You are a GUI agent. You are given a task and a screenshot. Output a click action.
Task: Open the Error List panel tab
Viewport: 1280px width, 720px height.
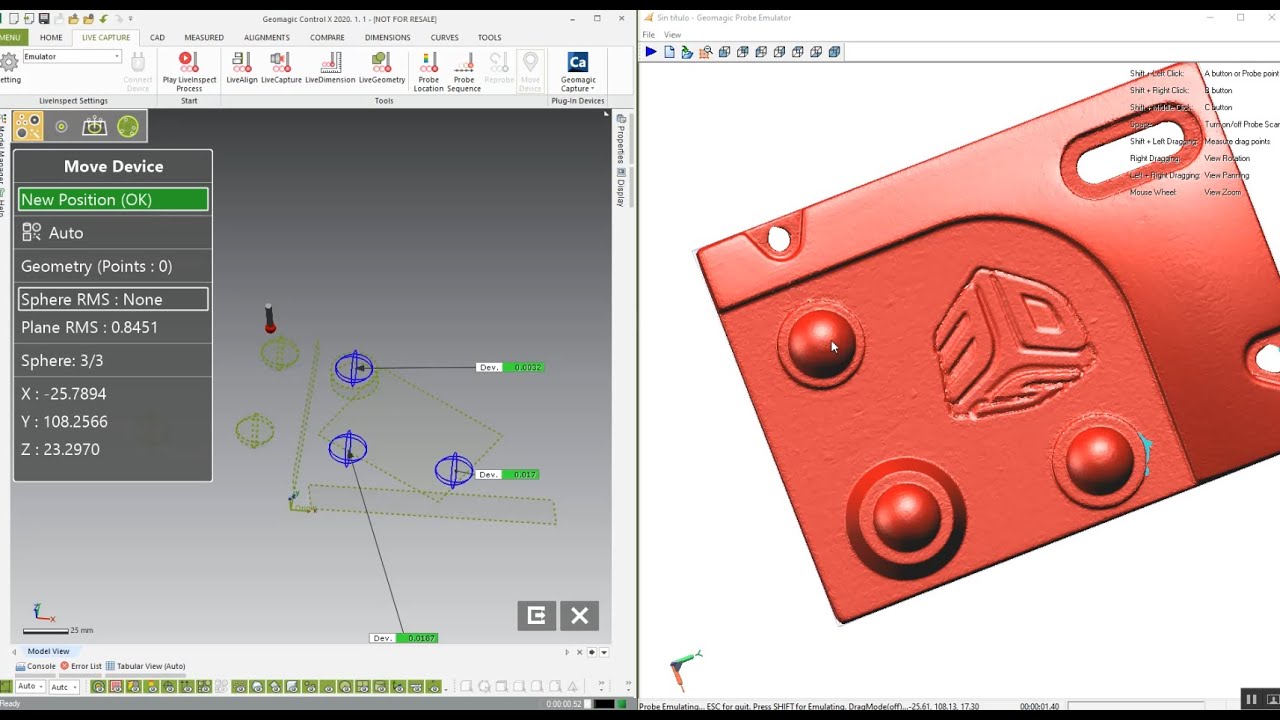[x=81, y=666]
